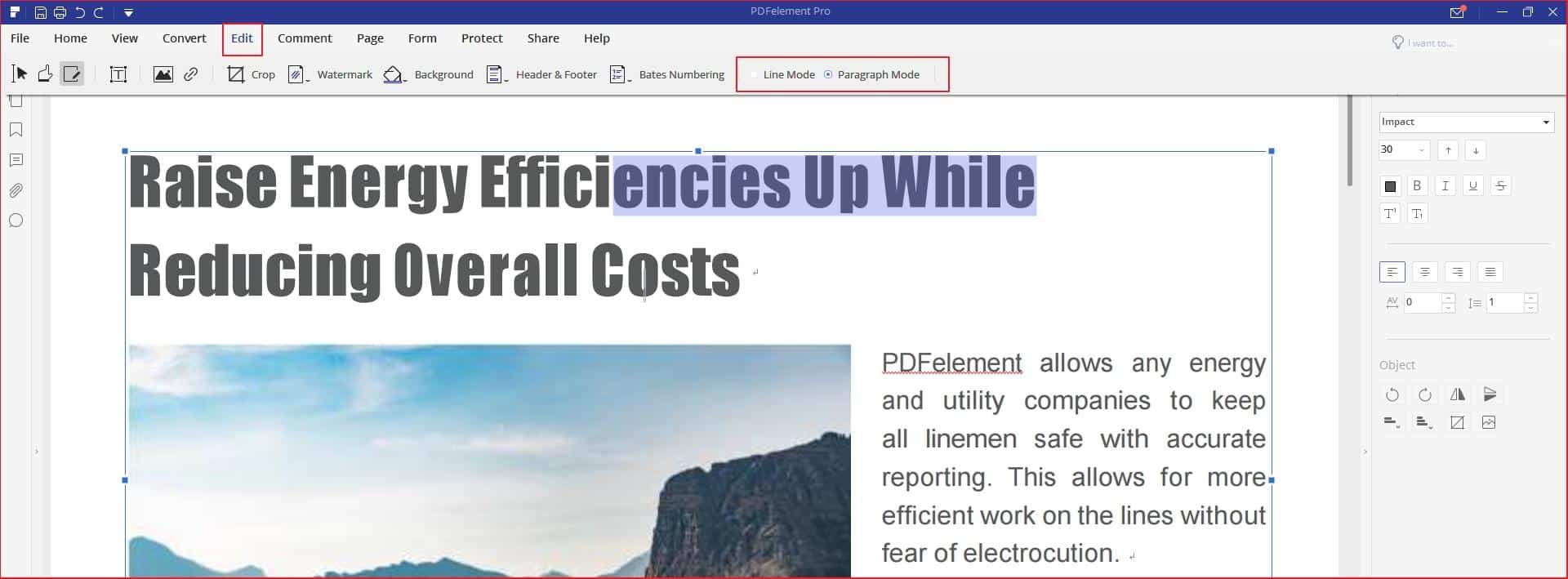Rotate object counterclockwise
Viewport: 1568px width, 579px height.
click(x=1392, y=395)
